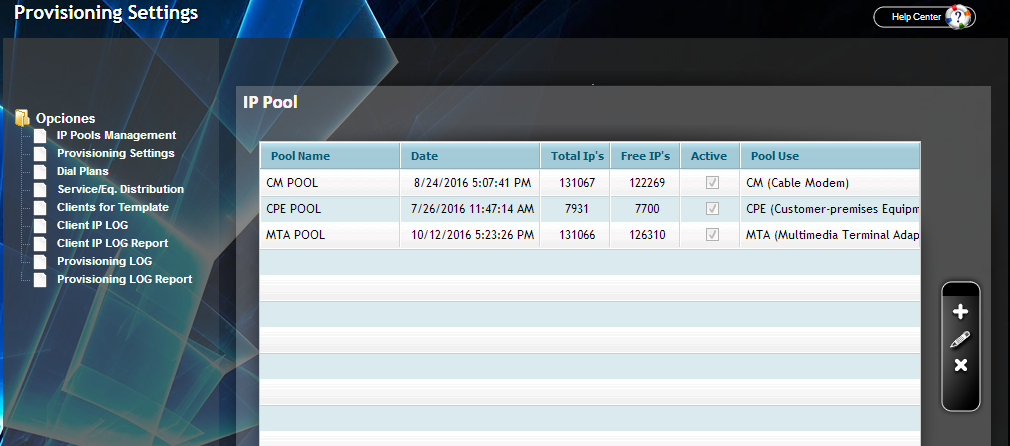Click the Help Center question mark icon
Image resolution: width=1010 pixels, height=446 pixels.
tap(959, 17)
